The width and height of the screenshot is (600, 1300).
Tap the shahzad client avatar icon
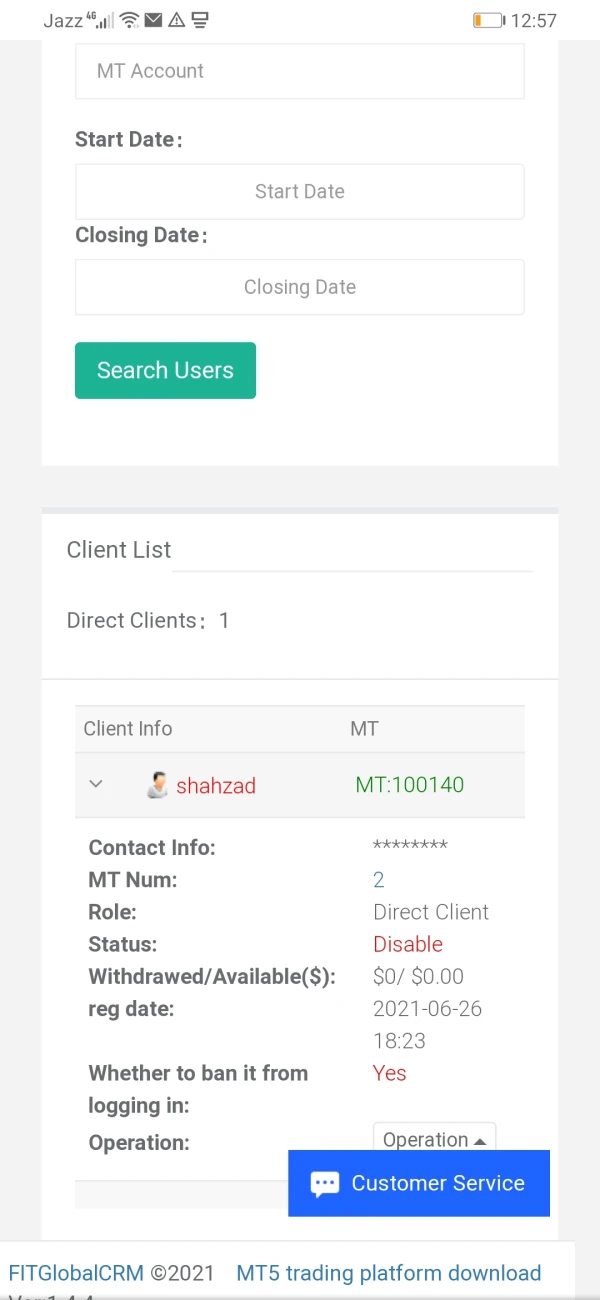(x=157, y=785)
